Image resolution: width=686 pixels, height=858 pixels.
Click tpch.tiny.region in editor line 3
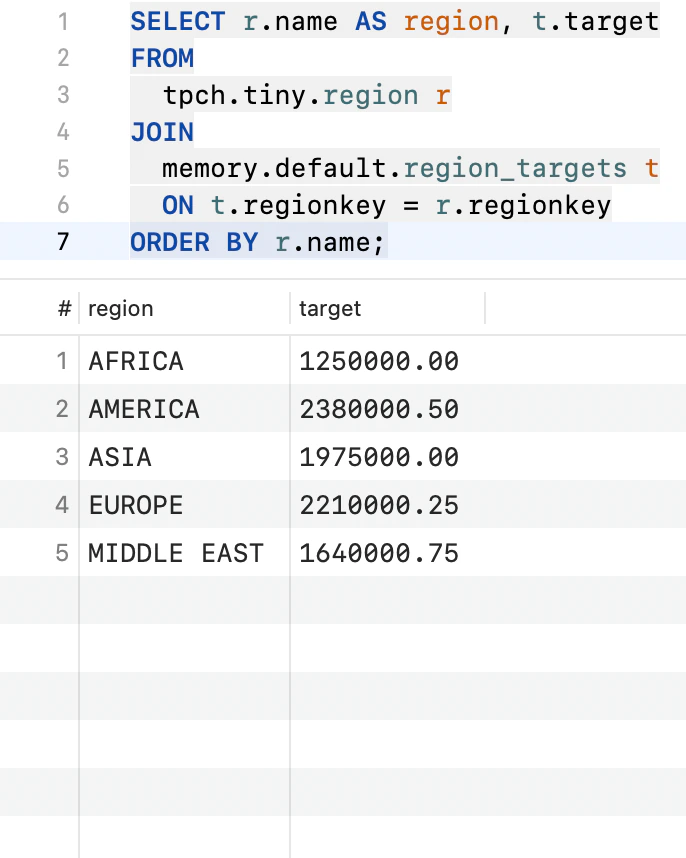click(x=290, y=95)
